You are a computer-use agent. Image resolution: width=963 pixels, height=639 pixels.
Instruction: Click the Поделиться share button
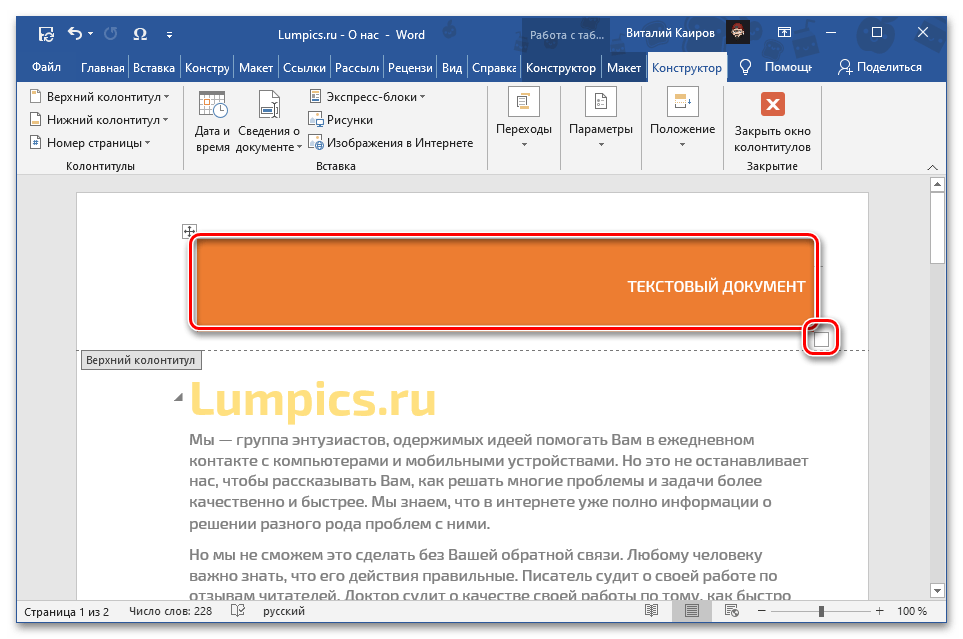coord(880,67)
